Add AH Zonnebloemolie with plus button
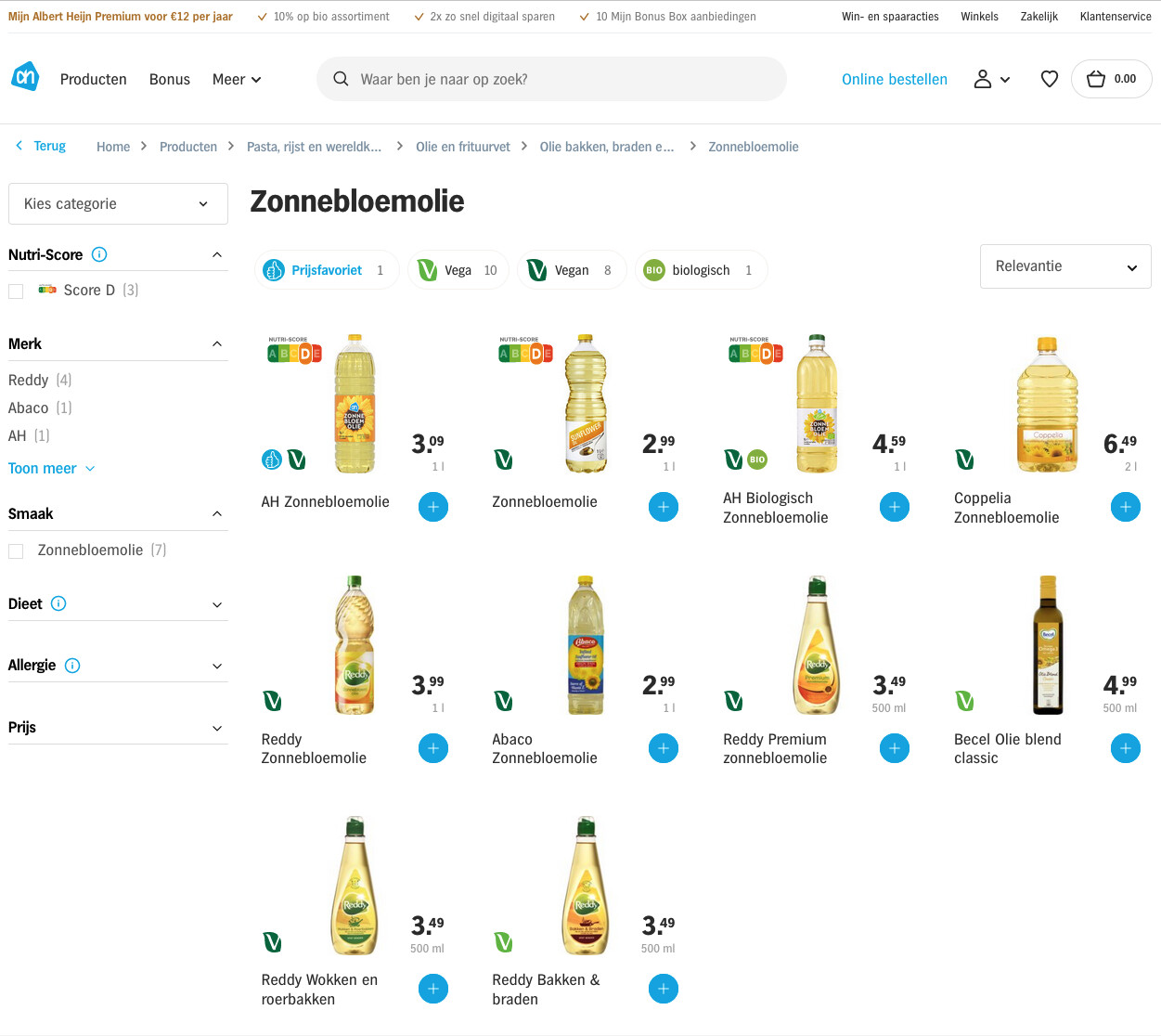1161x1036 pixels. coord(433,507)
